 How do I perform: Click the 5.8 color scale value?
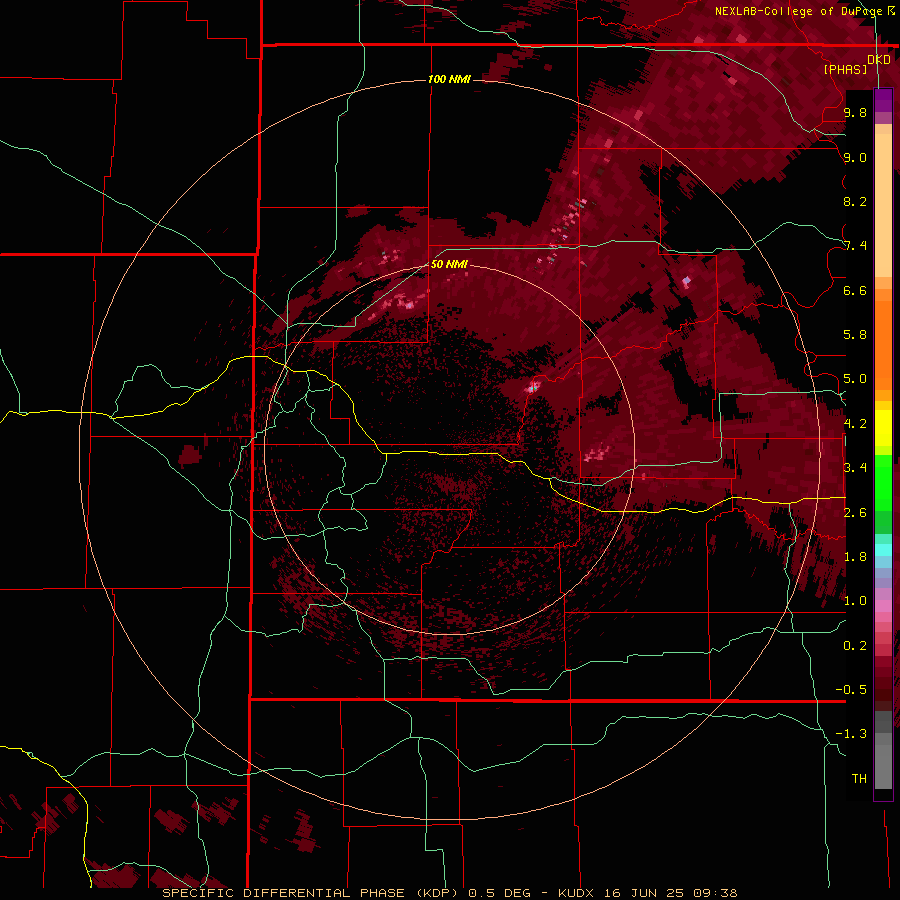click(855, 335)
